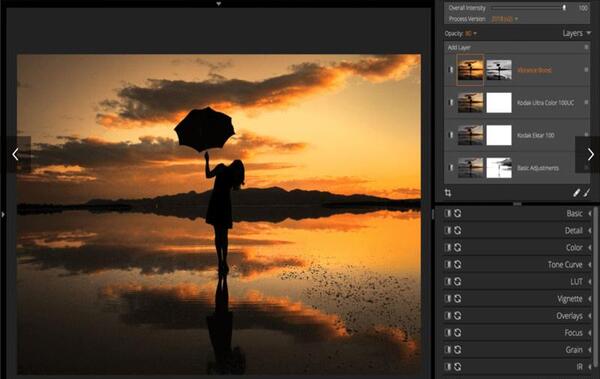This screenshot has height=379, width=600.
Task: Toggle the Detail panel on or off
Action: tap(448, 230)
